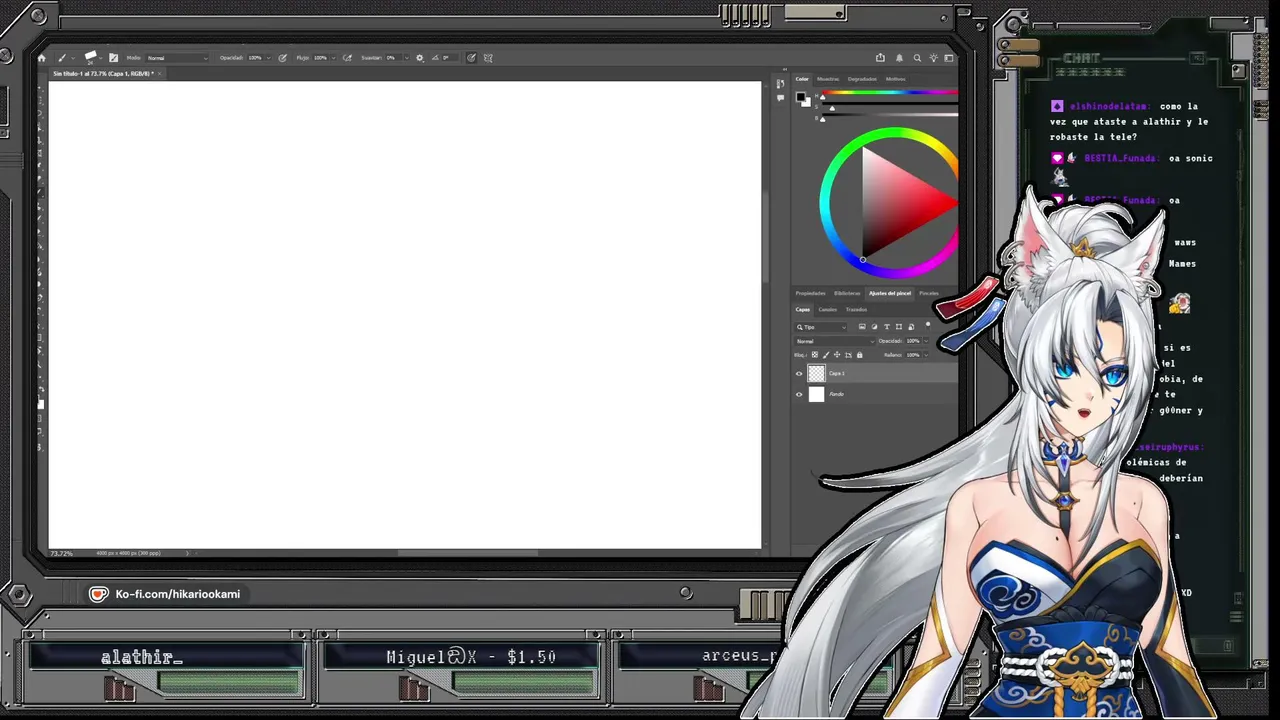Hide the Fondo layer
This screenshot has height=720, width=1280.
(799, 394)
